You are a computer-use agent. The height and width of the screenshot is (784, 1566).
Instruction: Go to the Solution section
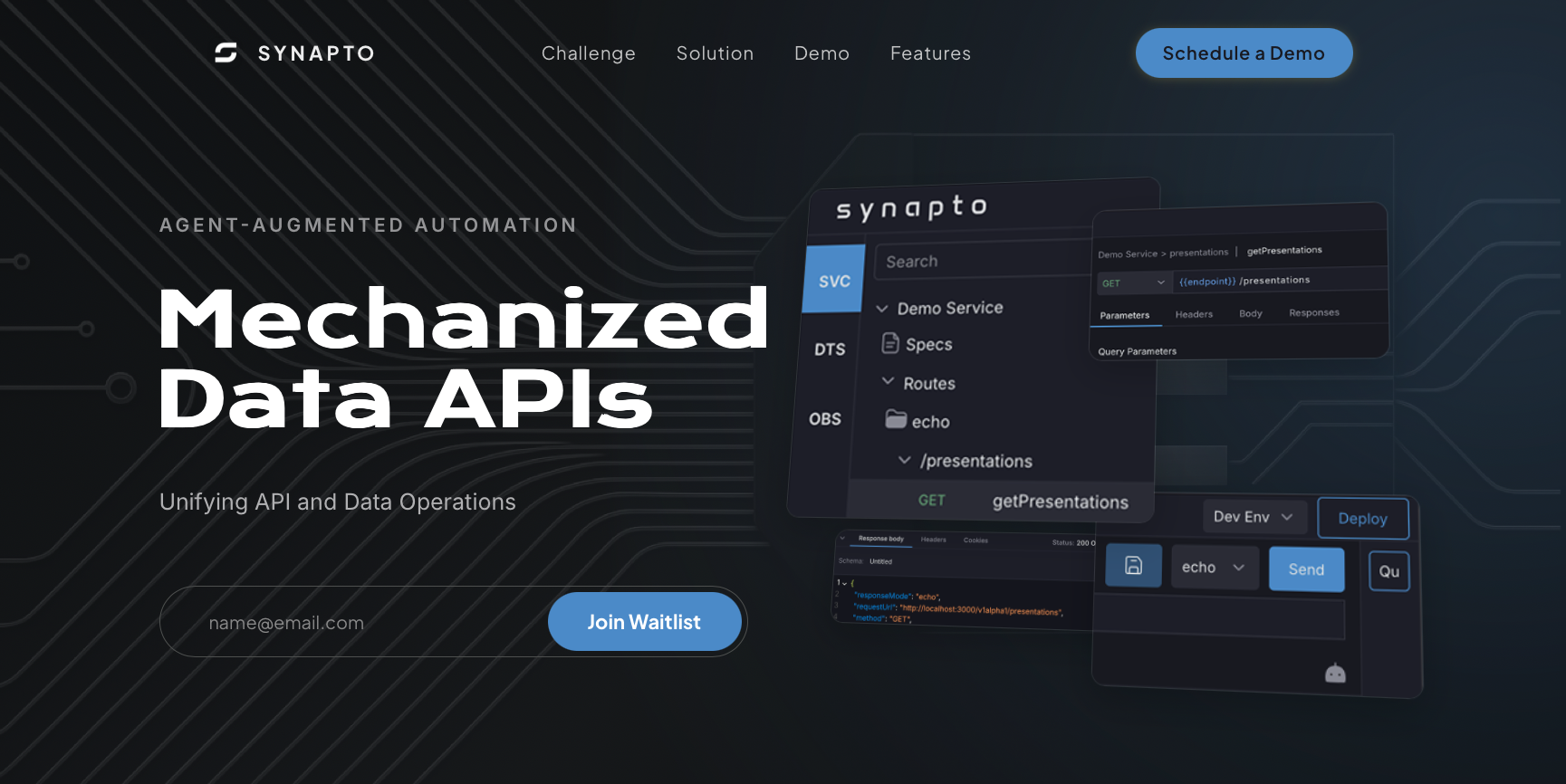point(716,53)
